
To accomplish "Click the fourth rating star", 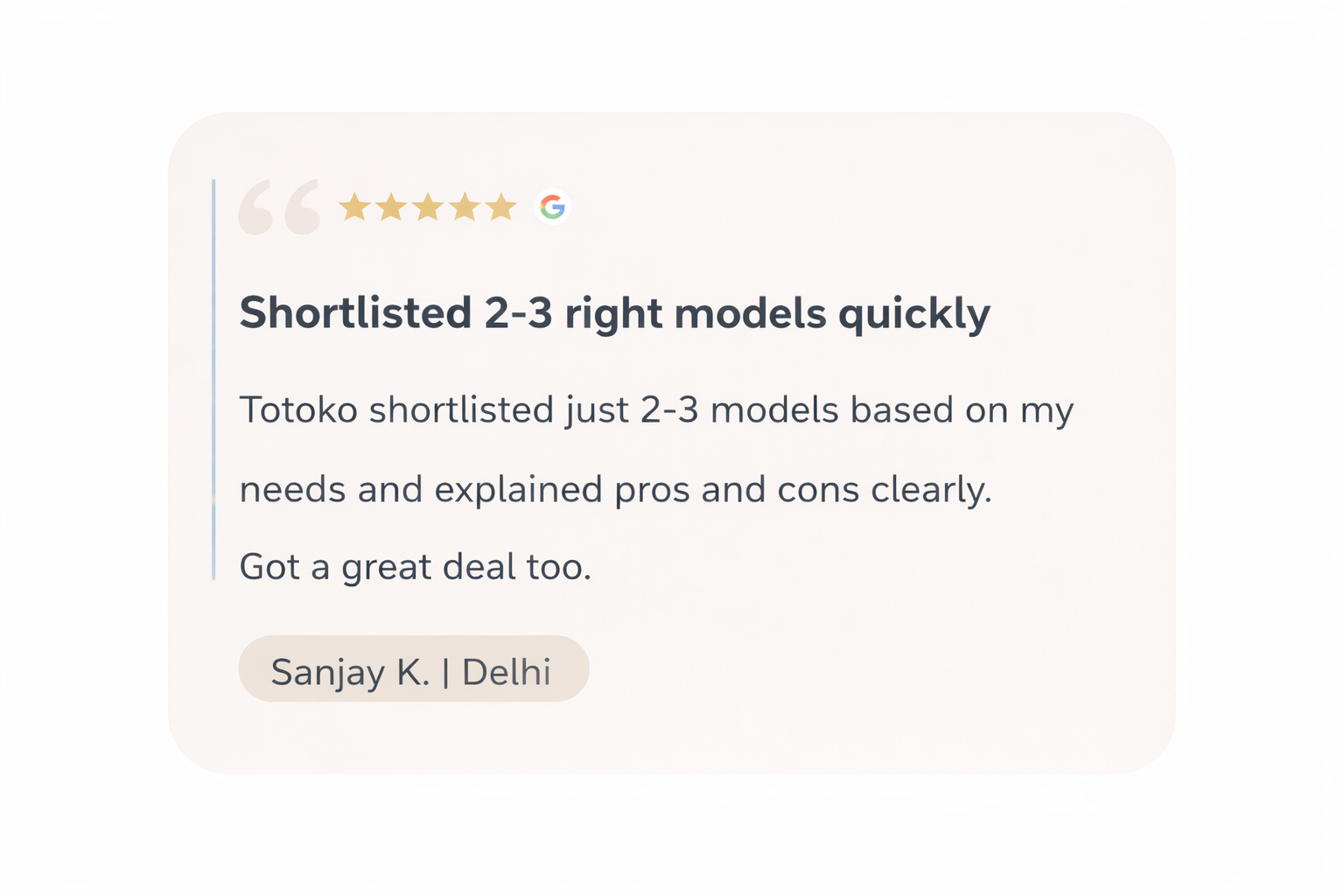I will click(465, 207).
